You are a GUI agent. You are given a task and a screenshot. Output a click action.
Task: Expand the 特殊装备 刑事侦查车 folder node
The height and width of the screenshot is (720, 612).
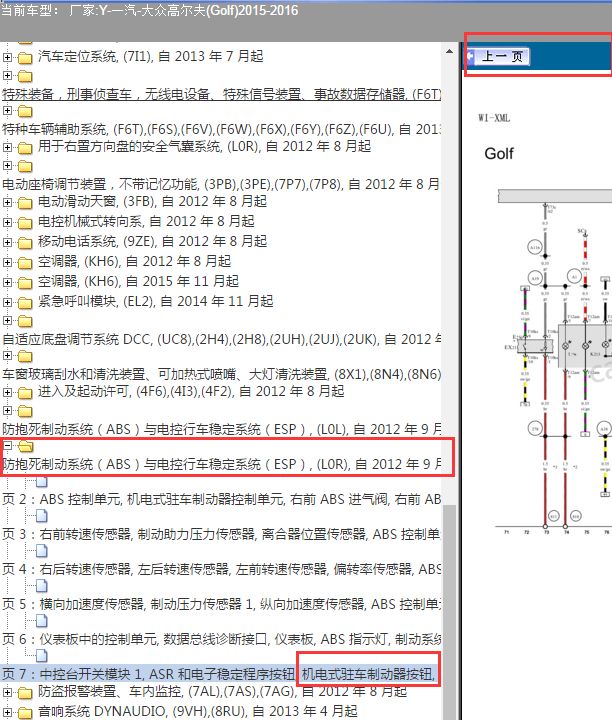point(7,75)
